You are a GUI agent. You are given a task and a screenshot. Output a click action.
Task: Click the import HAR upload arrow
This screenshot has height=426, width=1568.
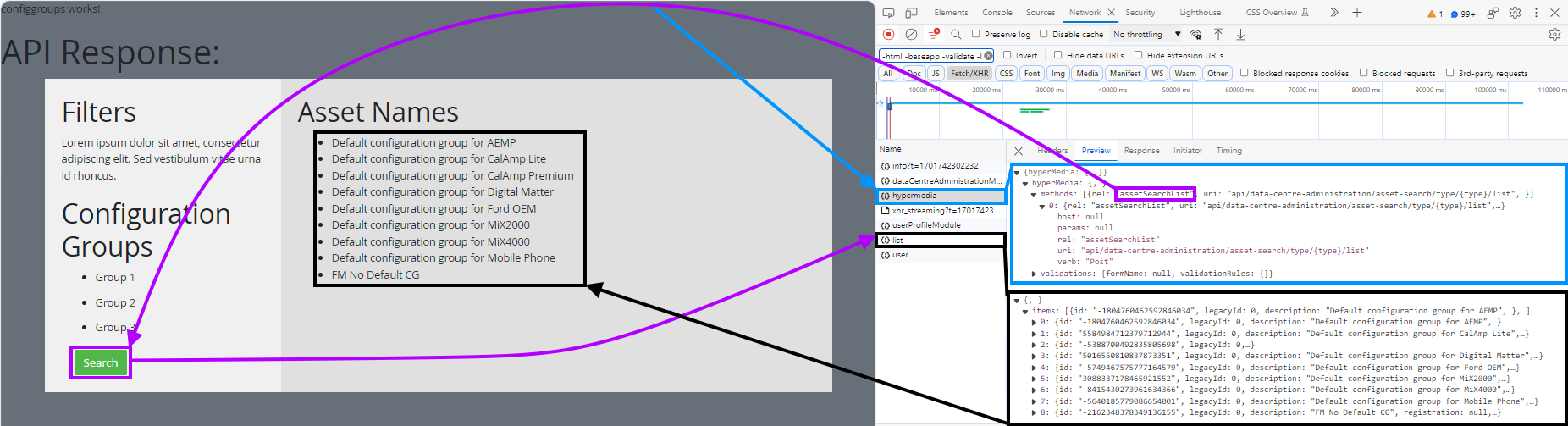(1217, 35)
